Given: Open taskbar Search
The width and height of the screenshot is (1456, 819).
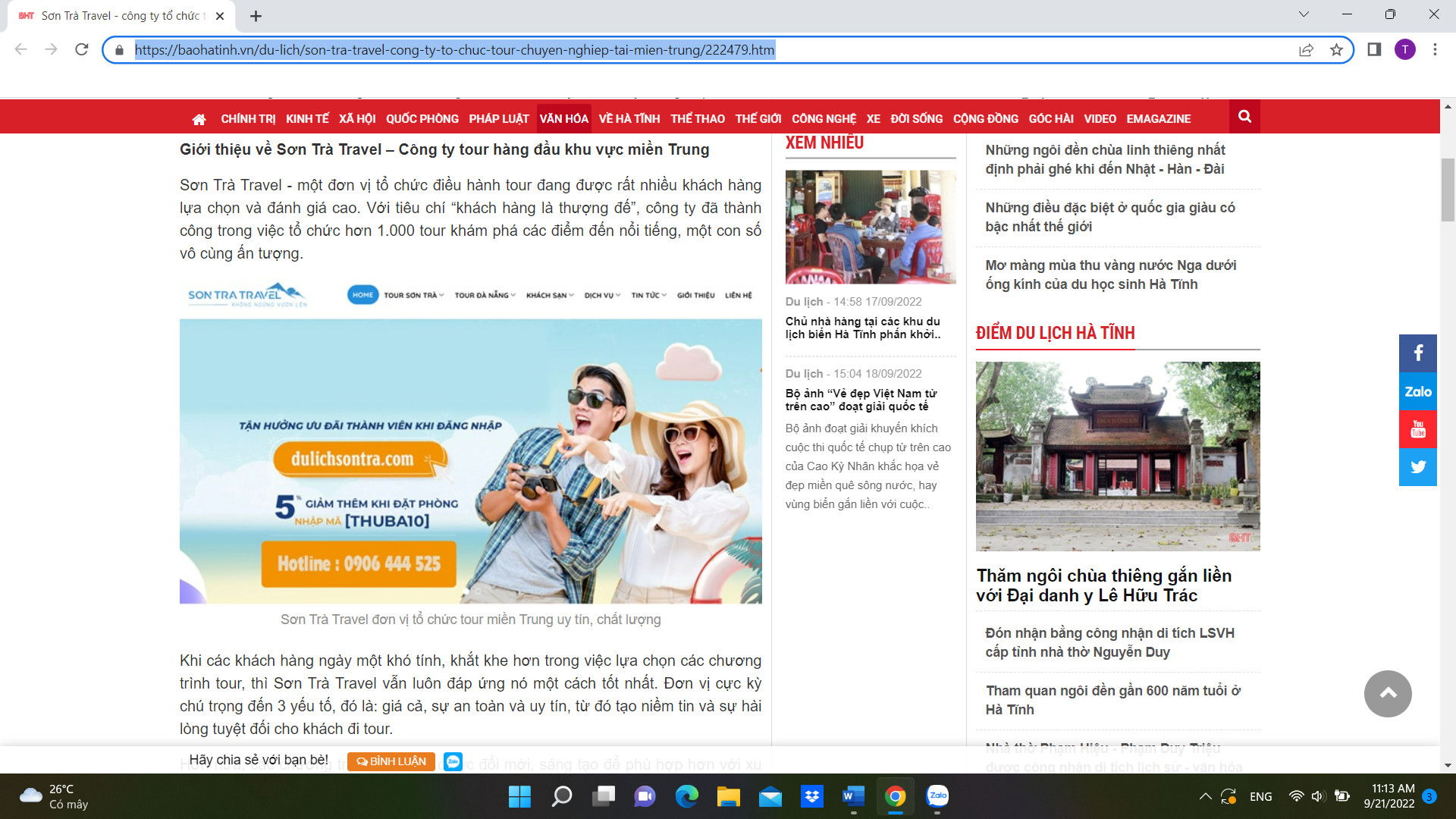Looking at the screenshot, I should coord(561,796).
